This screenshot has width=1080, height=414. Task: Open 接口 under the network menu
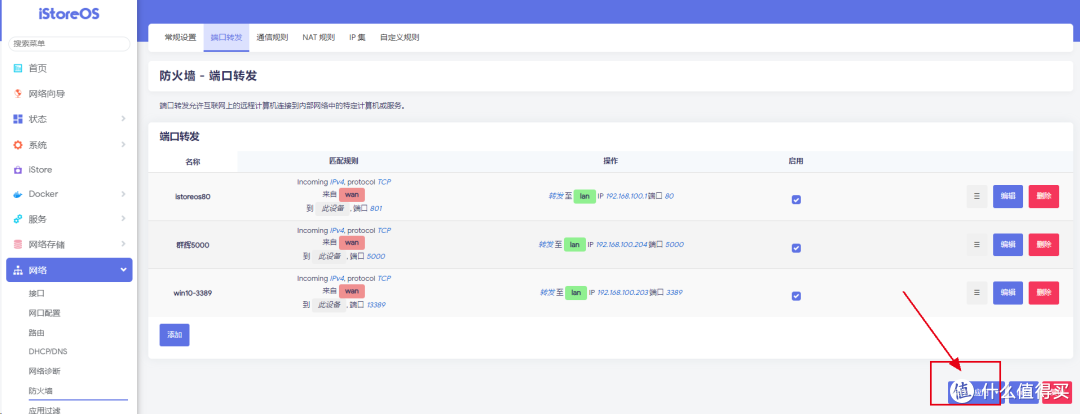[x=37, y=293]
